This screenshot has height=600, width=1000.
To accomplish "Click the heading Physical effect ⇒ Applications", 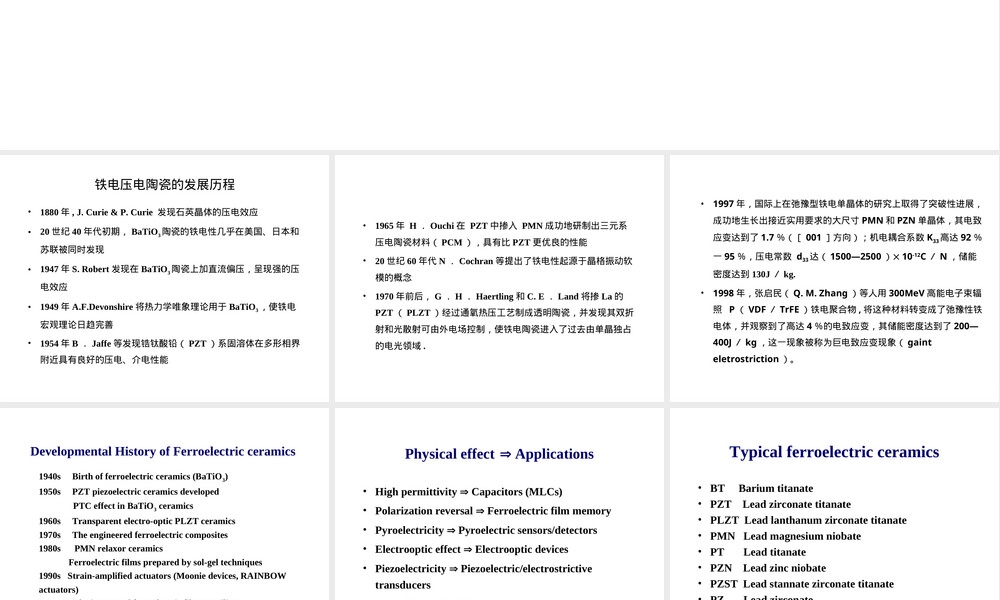I will click(499, 454).
